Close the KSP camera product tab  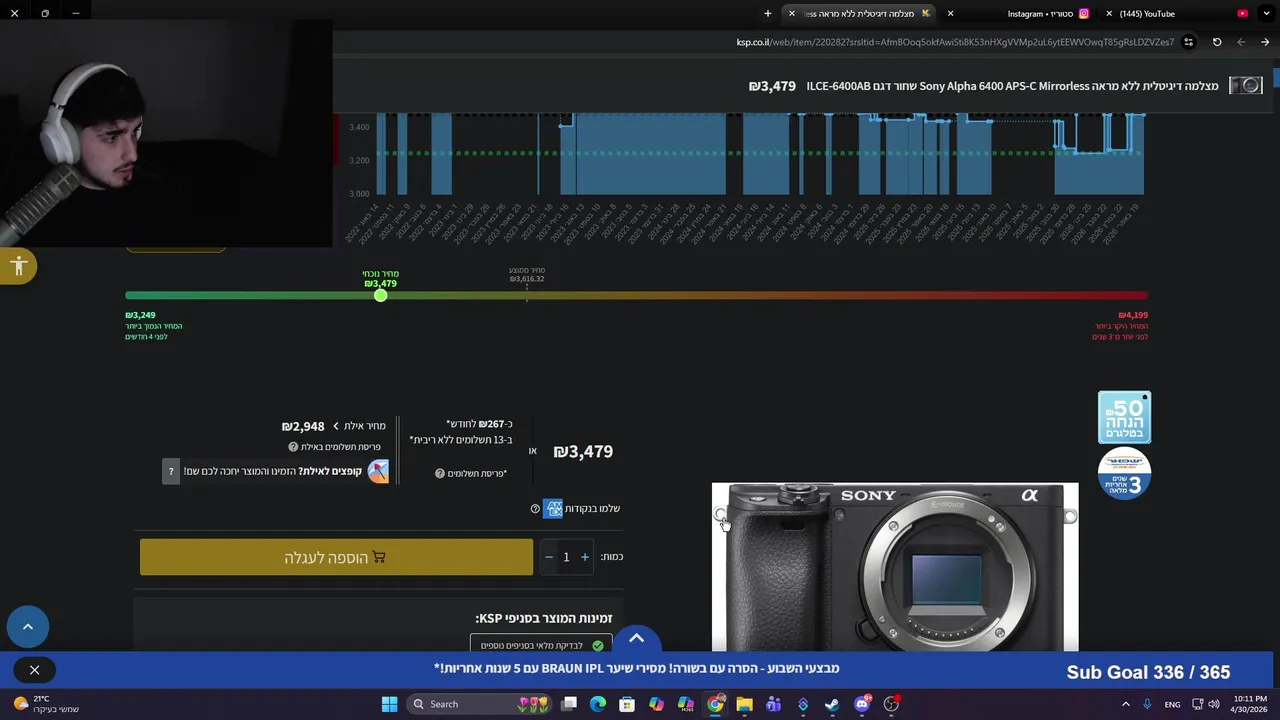792,14
